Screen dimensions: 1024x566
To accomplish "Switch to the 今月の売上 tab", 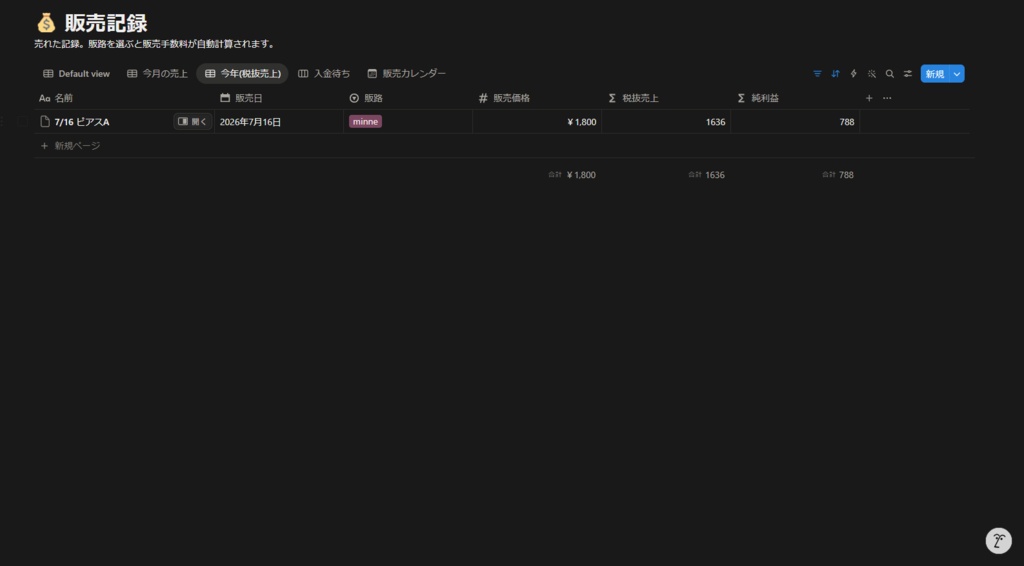I will click(x=157, y=74).
